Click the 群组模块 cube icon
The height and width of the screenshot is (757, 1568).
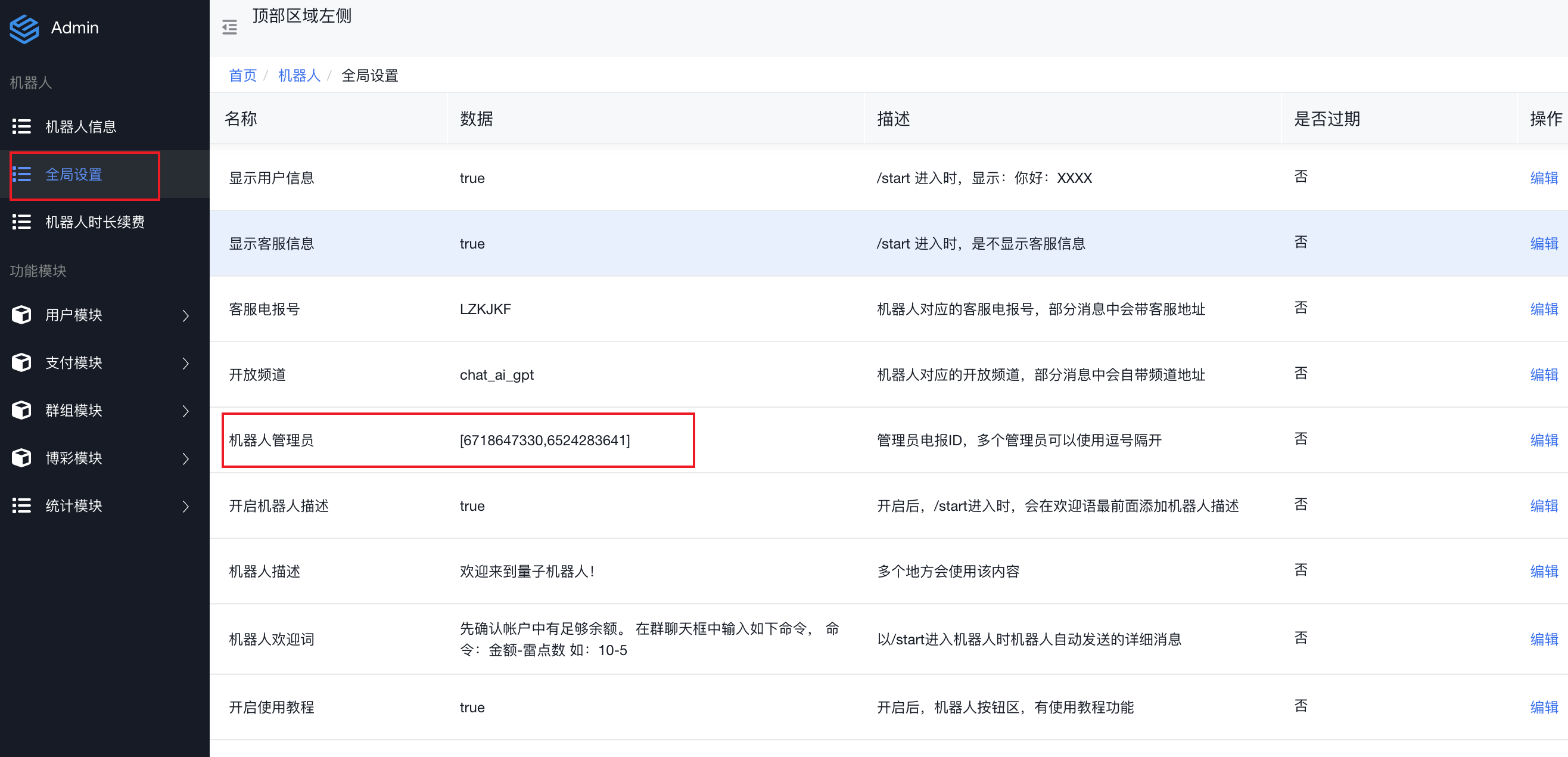pos(21,411)
